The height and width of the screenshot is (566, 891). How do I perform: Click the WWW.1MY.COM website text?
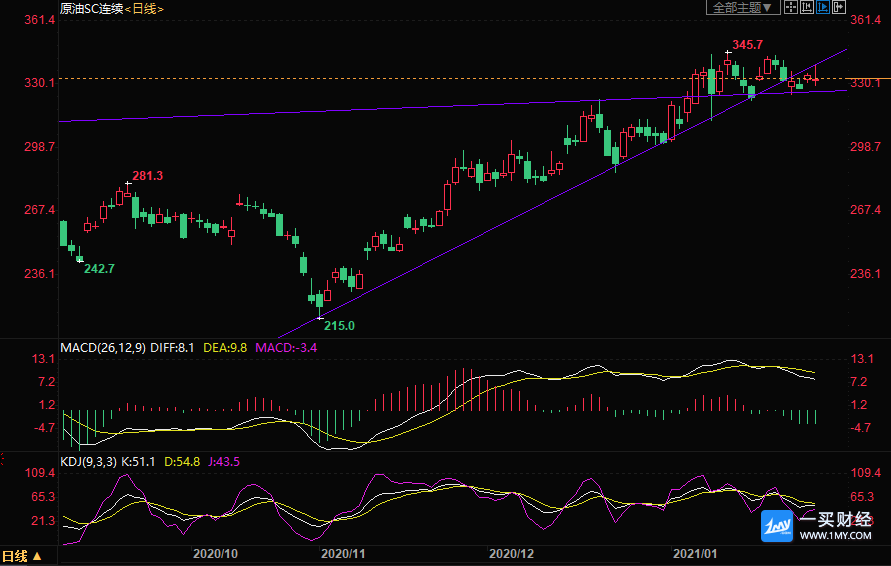point(835,535)
